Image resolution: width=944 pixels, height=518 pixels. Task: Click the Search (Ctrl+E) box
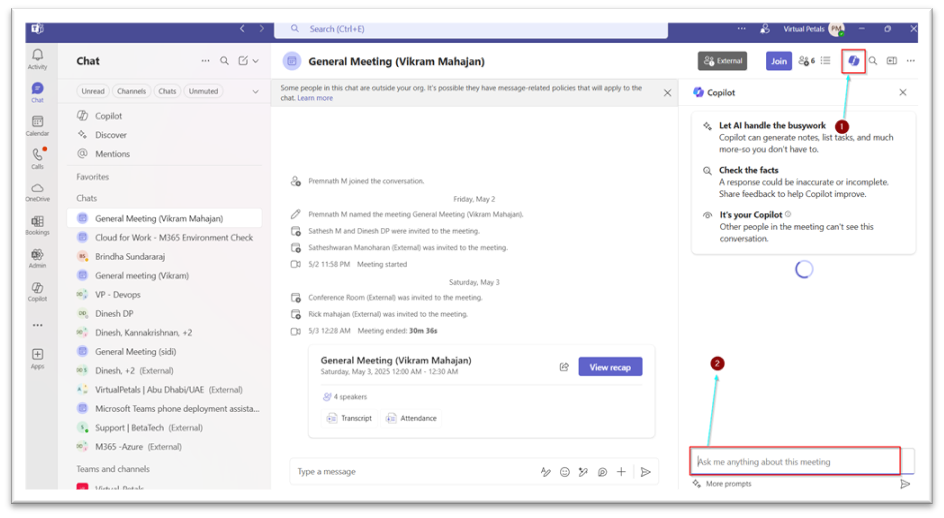[x=471, y=29]
